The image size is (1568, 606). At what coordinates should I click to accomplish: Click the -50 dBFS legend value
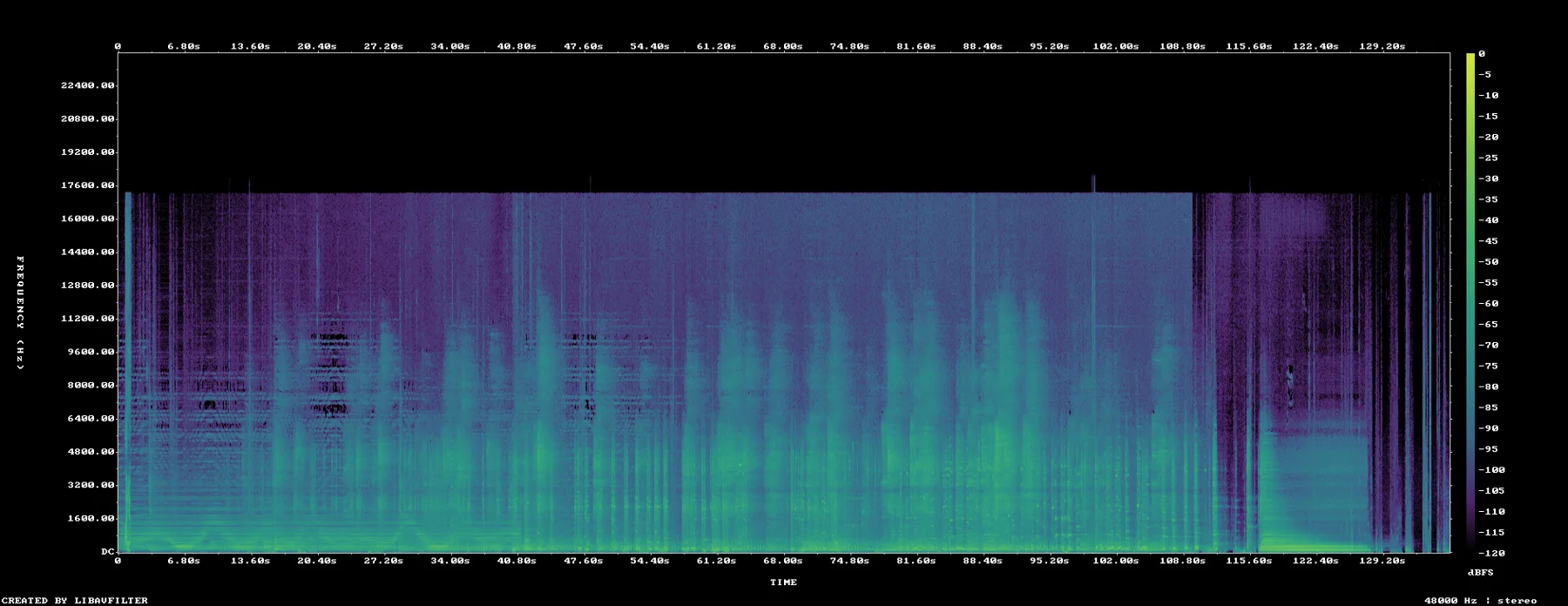[1489, 262]
